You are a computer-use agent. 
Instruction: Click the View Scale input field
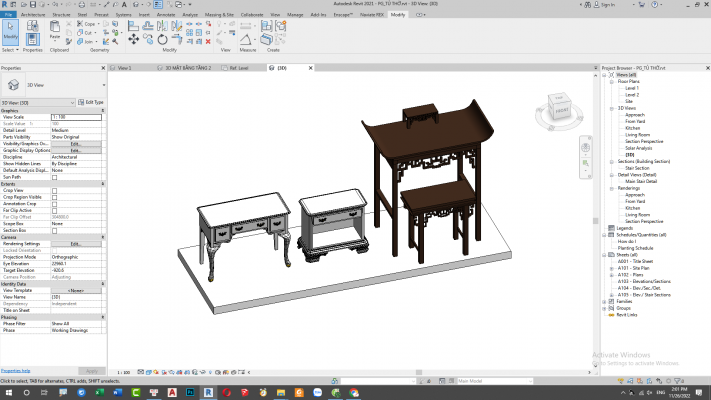pyautogui.click(x=77, y=117)
